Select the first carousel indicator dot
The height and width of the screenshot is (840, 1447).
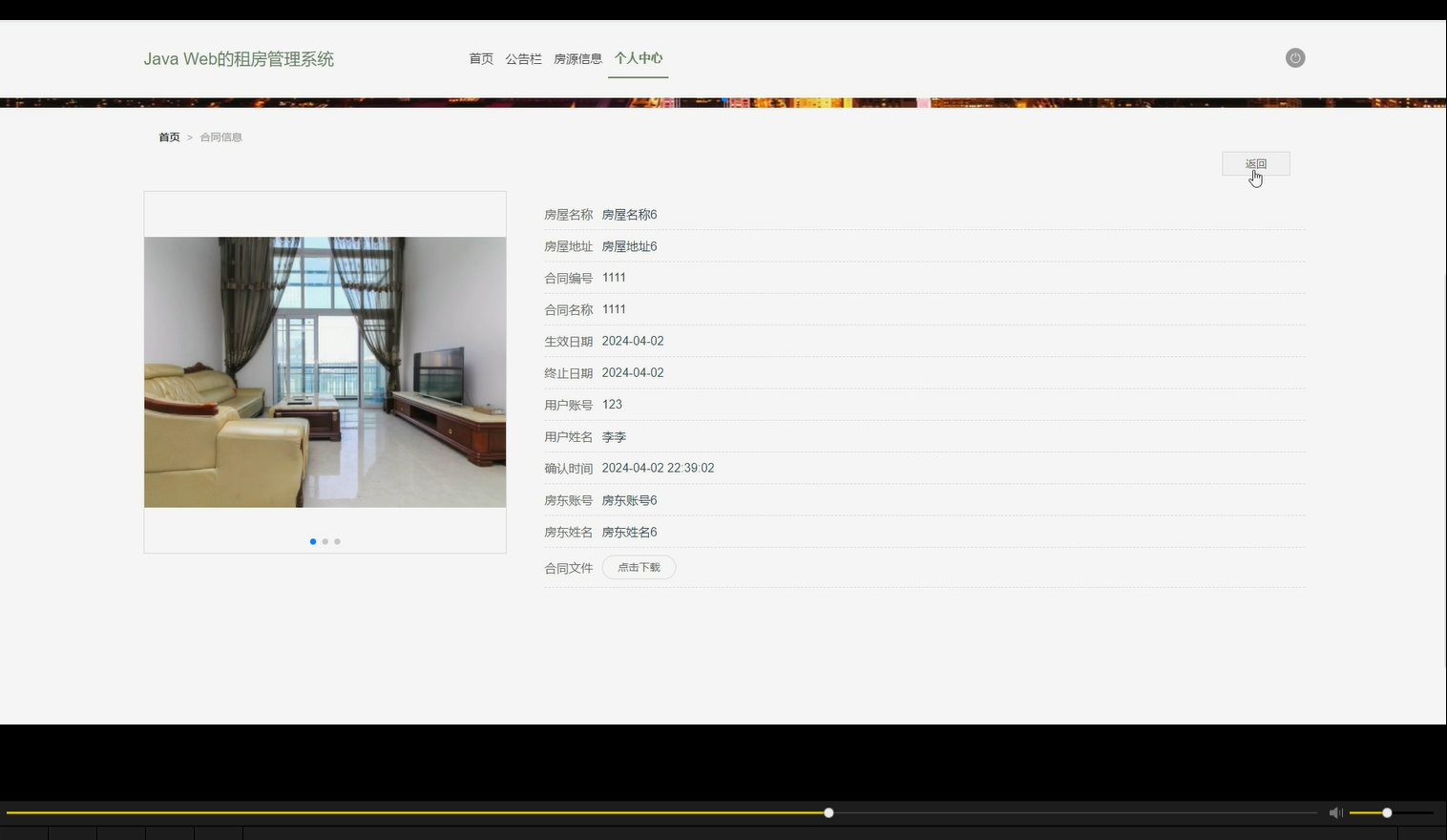pos(313,541)
